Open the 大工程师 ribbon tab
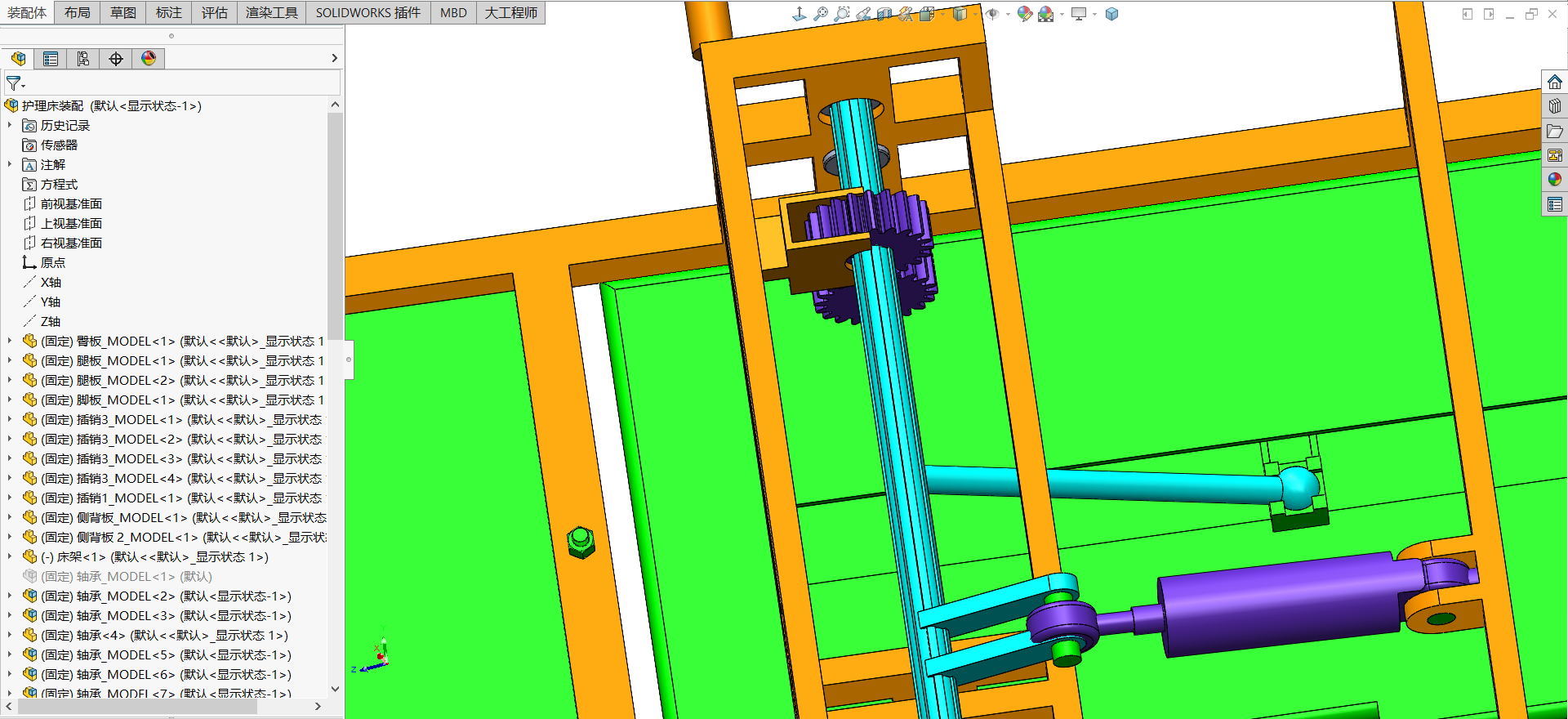The image size is (1568, 719). [511, 12]
